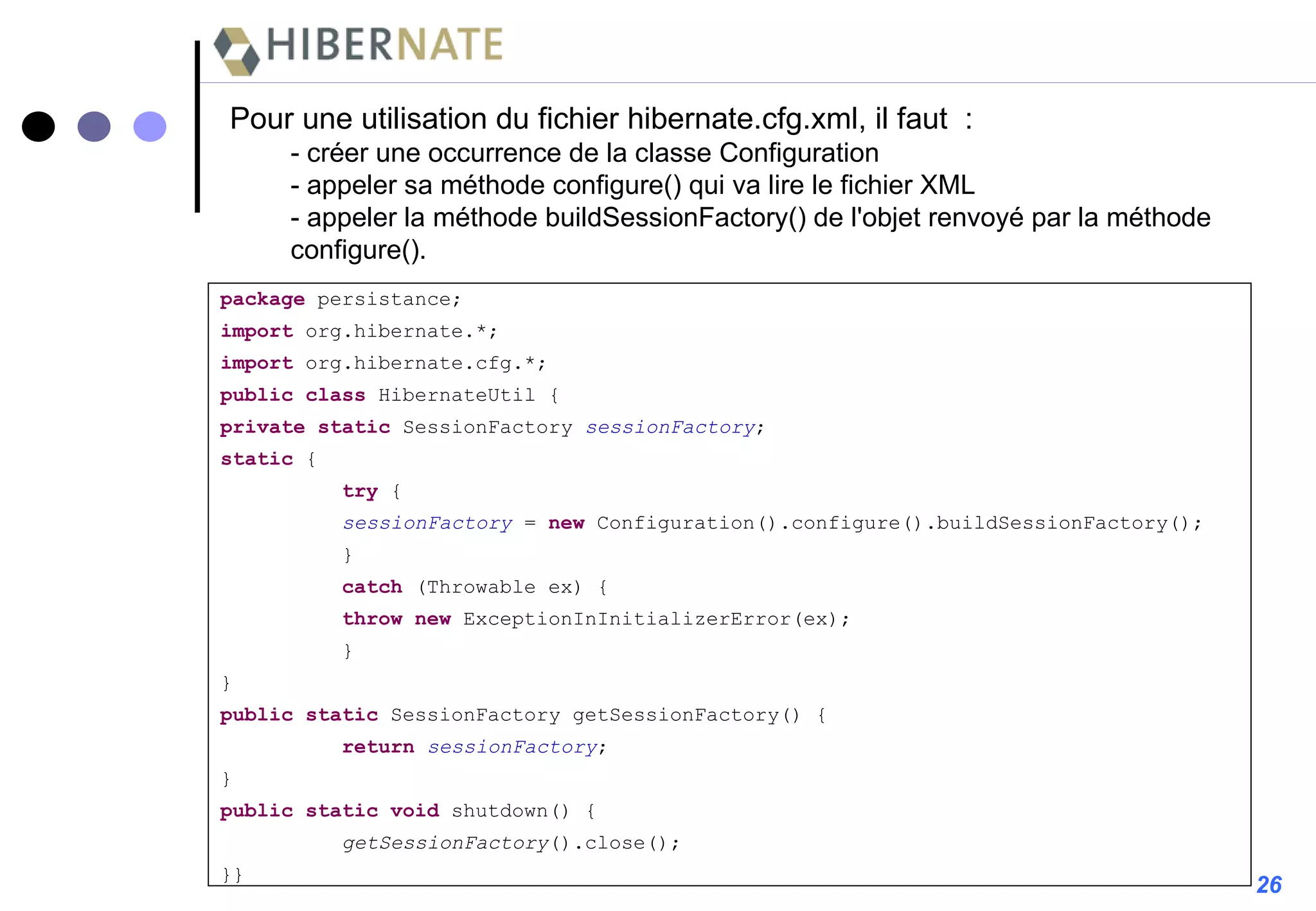Image resolution: width=1316 pixels, height=911 pixels.
Task: Click the 'static {' initializer line
Action: click(x=268, y=459)
